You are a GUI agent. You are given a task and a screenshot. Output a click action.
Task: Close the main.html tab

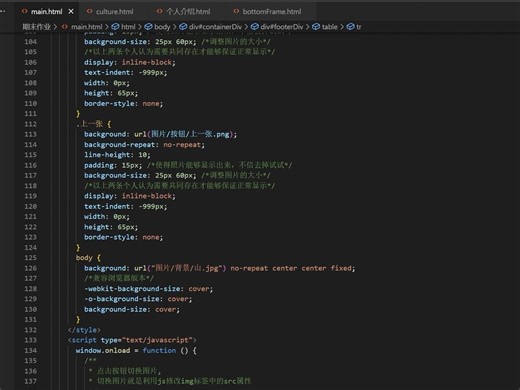coord(71,12)
